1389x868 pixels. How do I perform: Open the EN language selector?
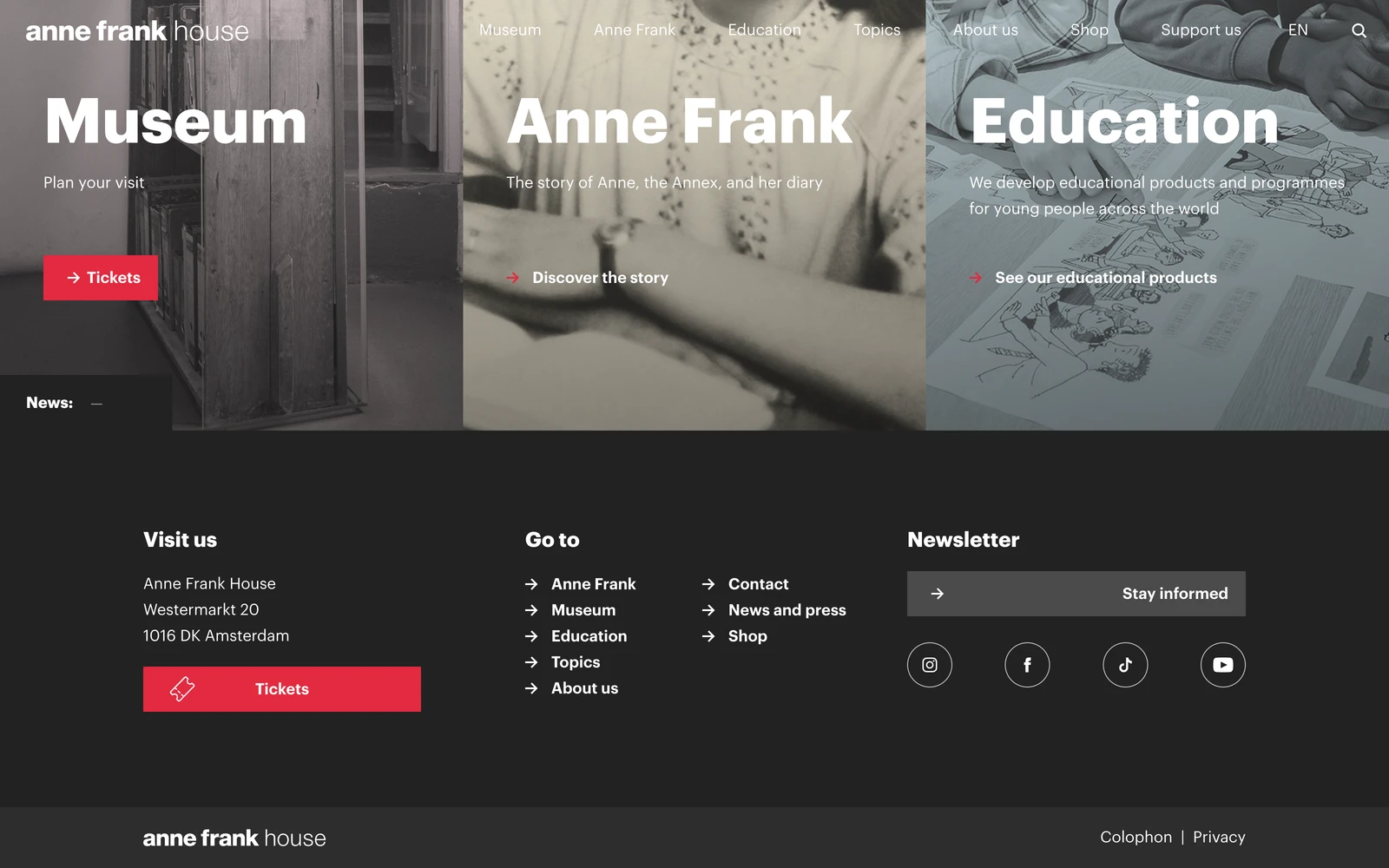pyautogui.click(x=1298, y=30)
